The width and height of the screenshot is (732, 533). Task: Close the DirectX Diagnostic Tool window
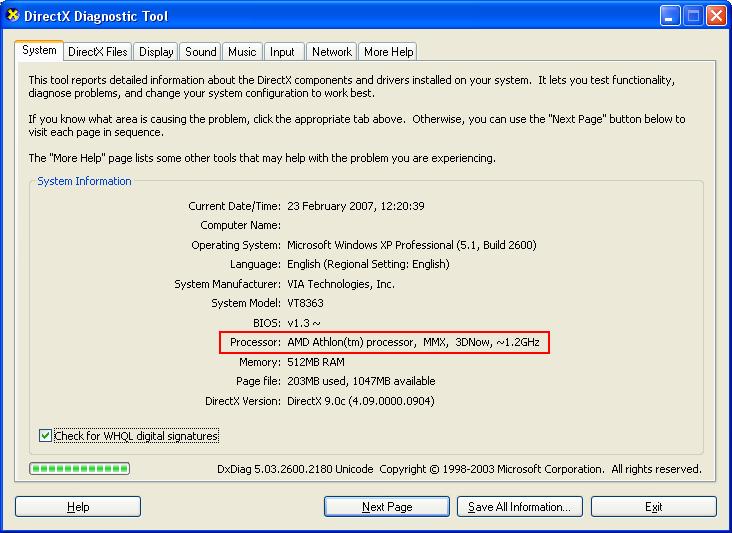click(716, 16)
